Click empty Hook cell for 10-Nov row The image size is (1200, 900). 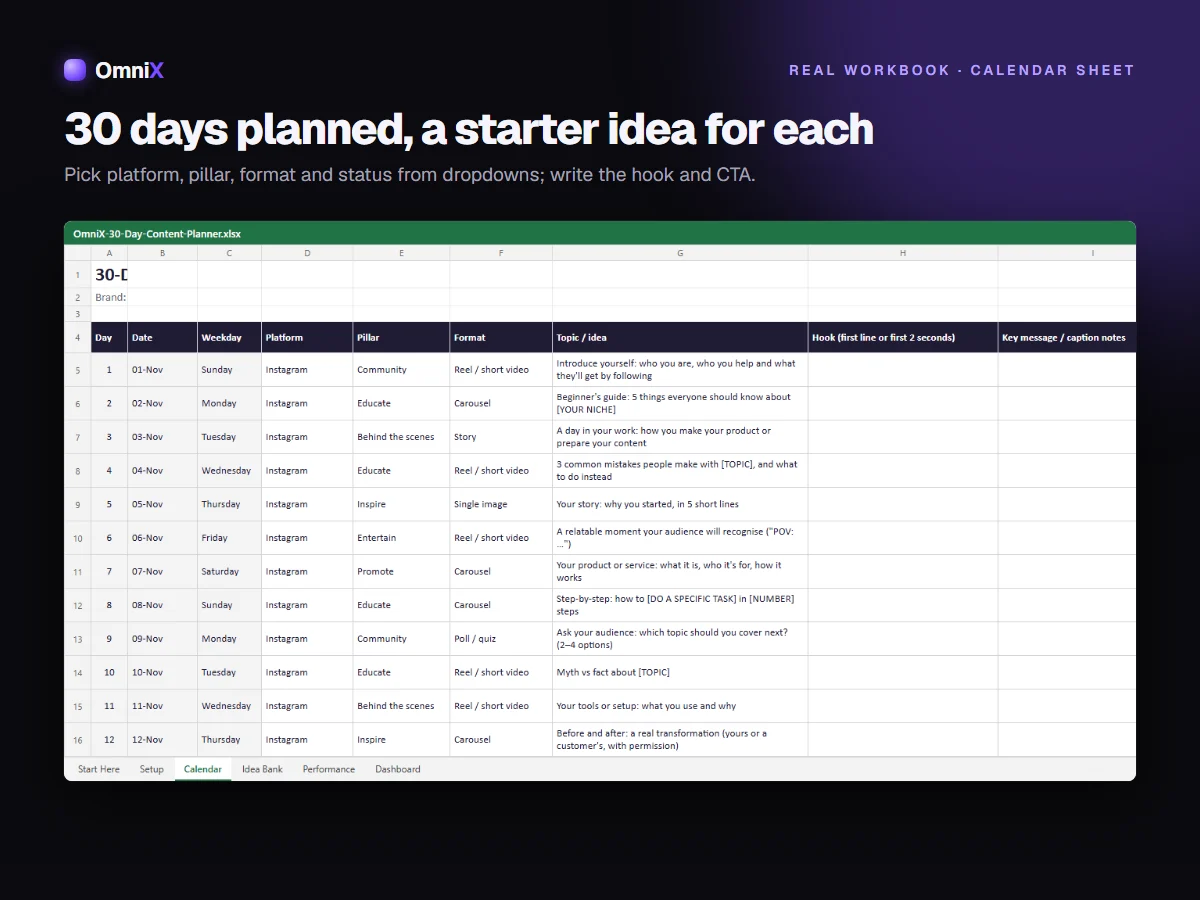pos(903,673)
